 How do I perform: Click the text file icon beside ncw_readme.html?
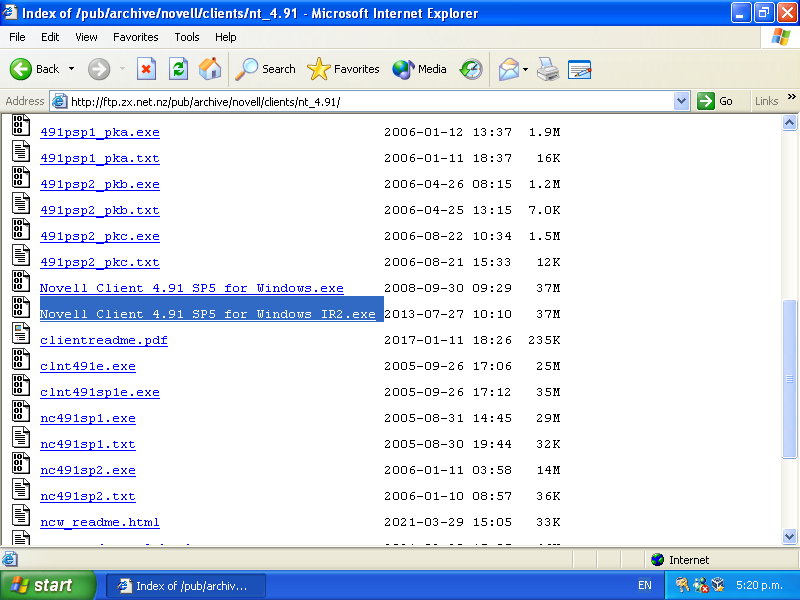point(21,516)
